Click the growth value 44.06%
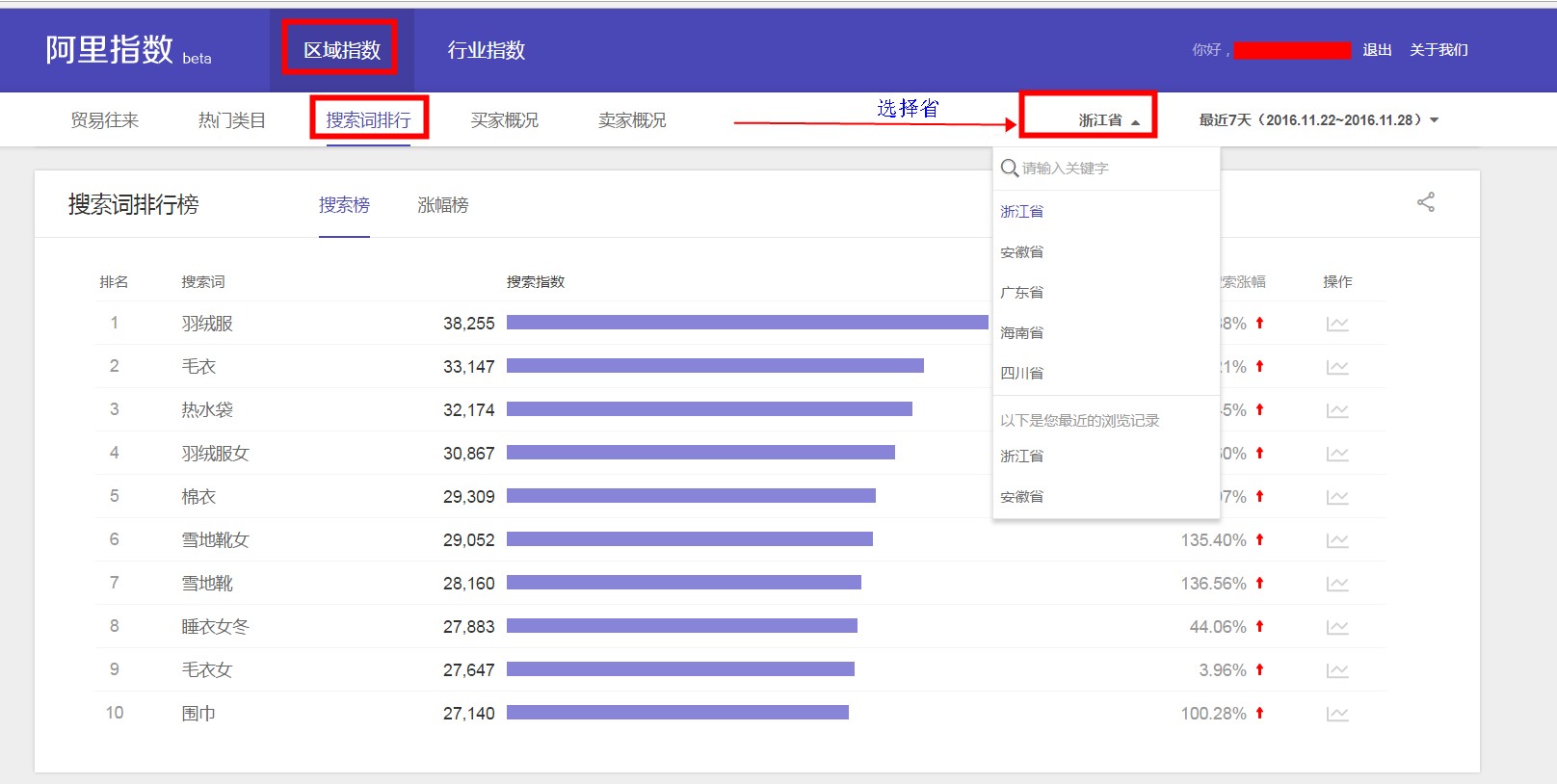This screenshot has height=784, width=1557. (x=1218, y=627)
